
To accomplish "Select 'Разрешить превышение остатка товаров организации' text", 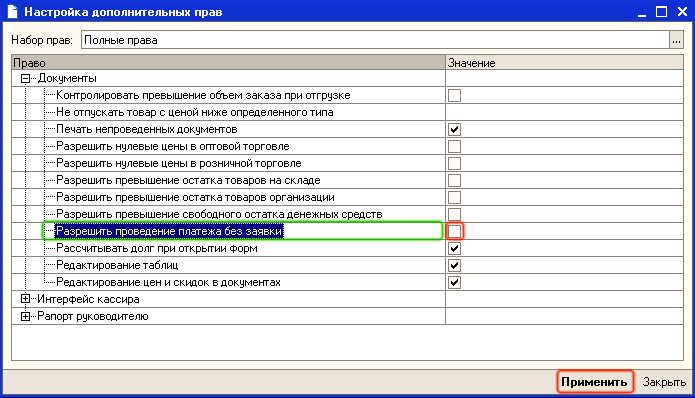I will pyautogui.click(x=195, y=197).
